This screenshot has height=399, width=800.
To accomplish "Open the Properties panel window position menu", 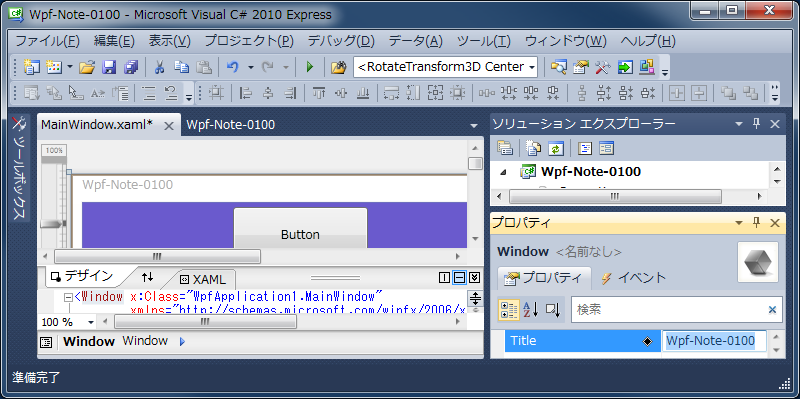I will click(739, 222).
